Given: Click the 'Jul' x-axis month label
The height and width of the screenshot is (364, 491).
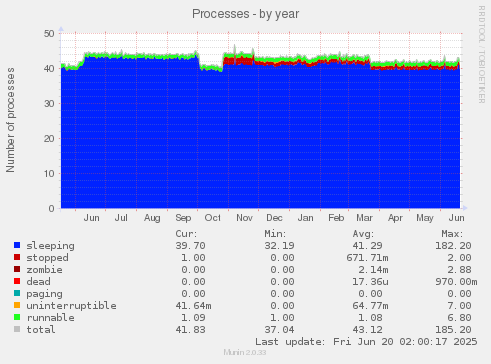Looking at the screenshot, I should 121,218.
